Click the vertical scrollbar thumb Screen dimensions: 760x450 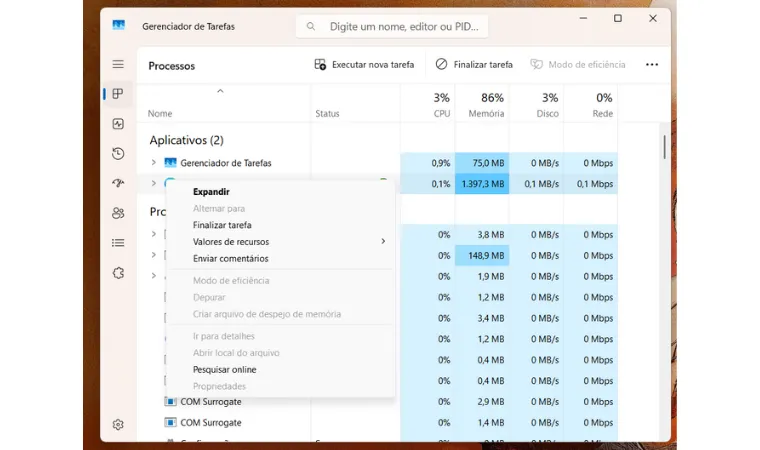[x=664, y=147]
